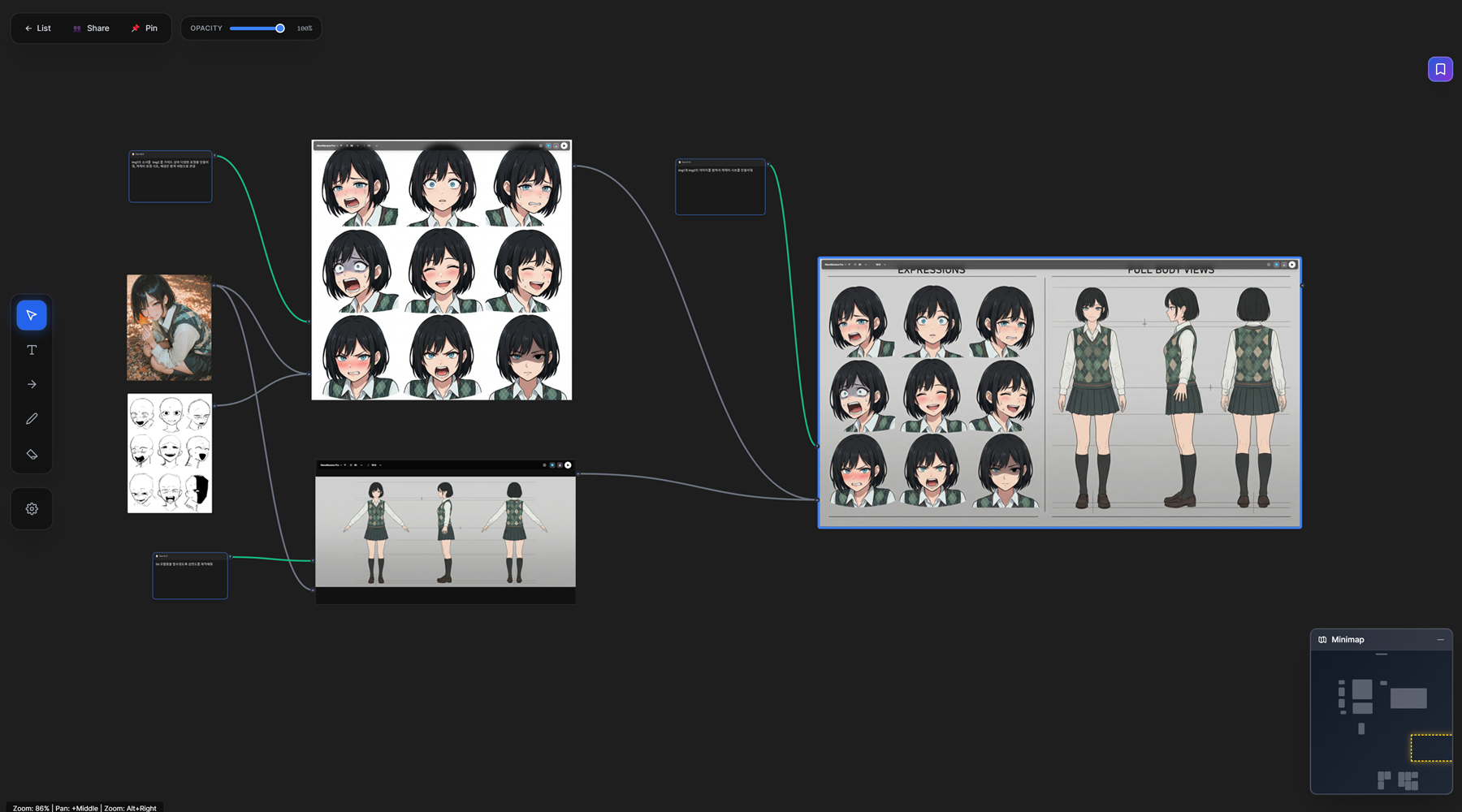
Task: Select the pencil draw tool
Action: [32, 419]
